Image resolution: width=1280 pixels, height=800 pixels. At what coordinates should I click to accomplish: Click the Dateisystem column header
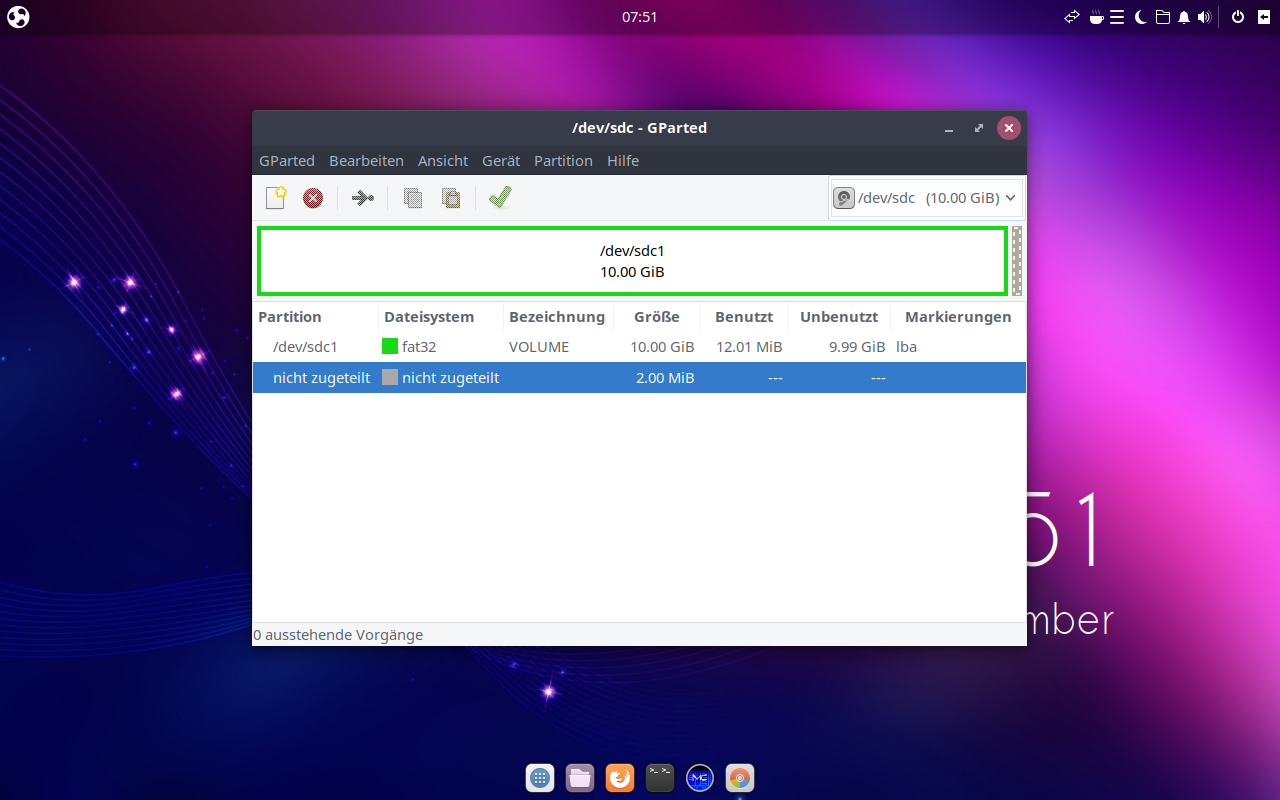click(440, 317)
